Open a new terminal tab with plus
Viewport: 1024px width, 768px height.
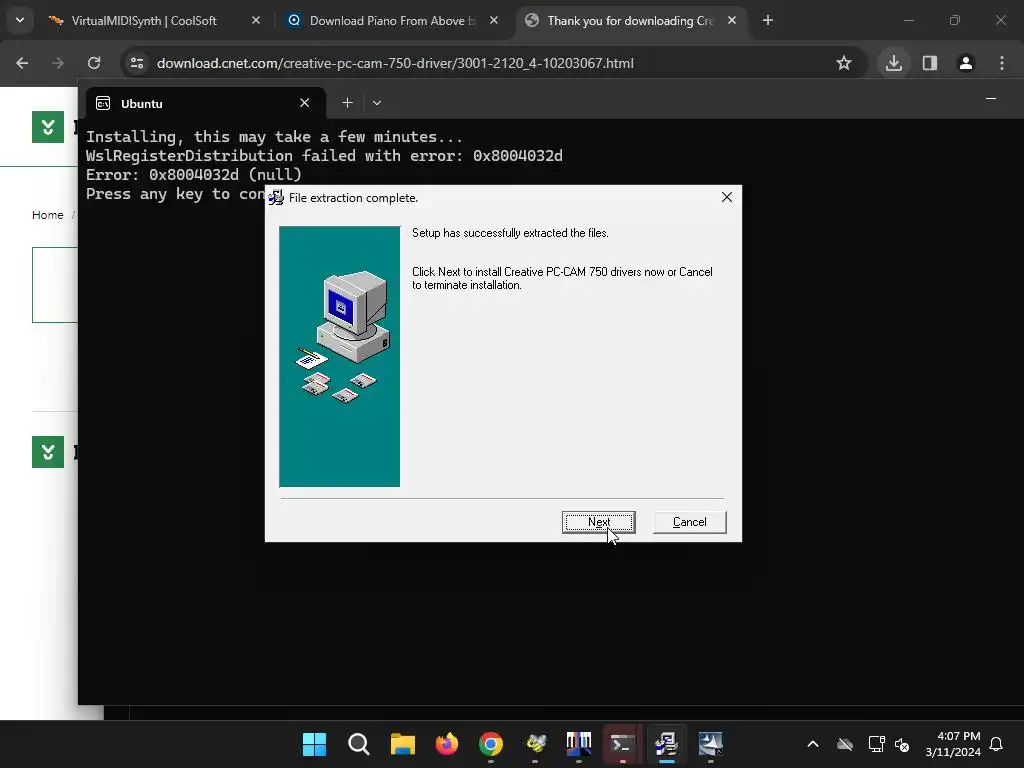347,103
